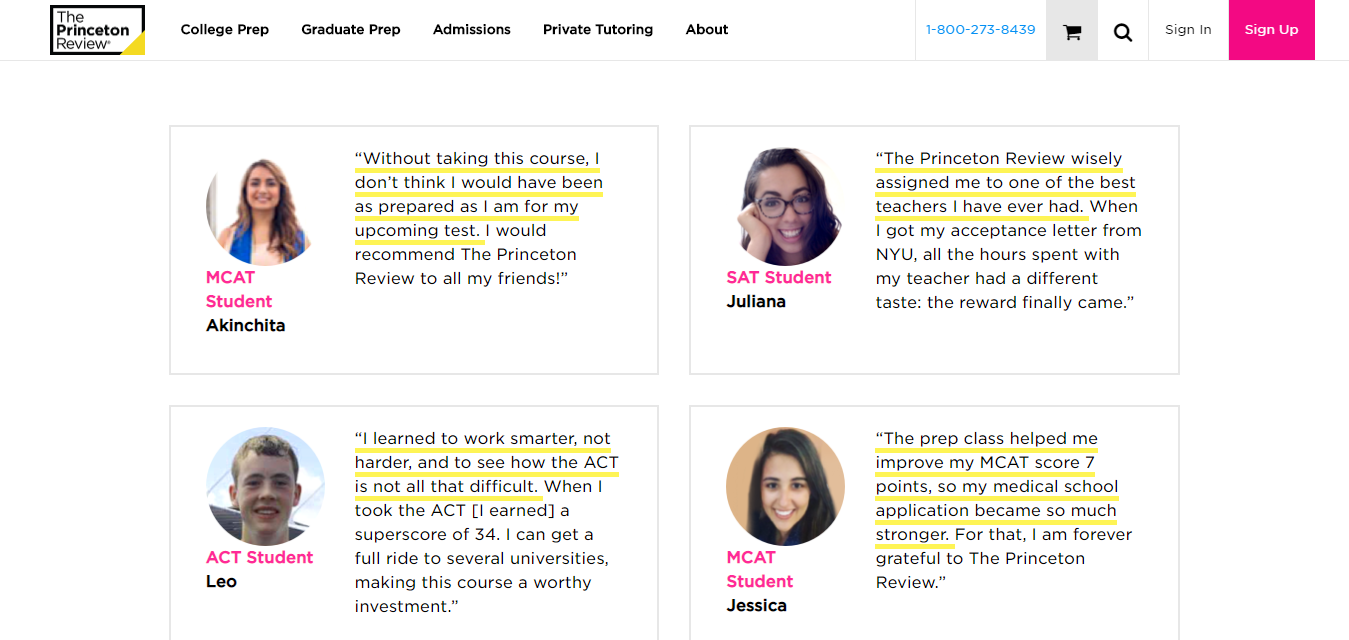Screen dimensions: 1349x640
Task: Click Juliana's profile photo
Action: [785, 207]
